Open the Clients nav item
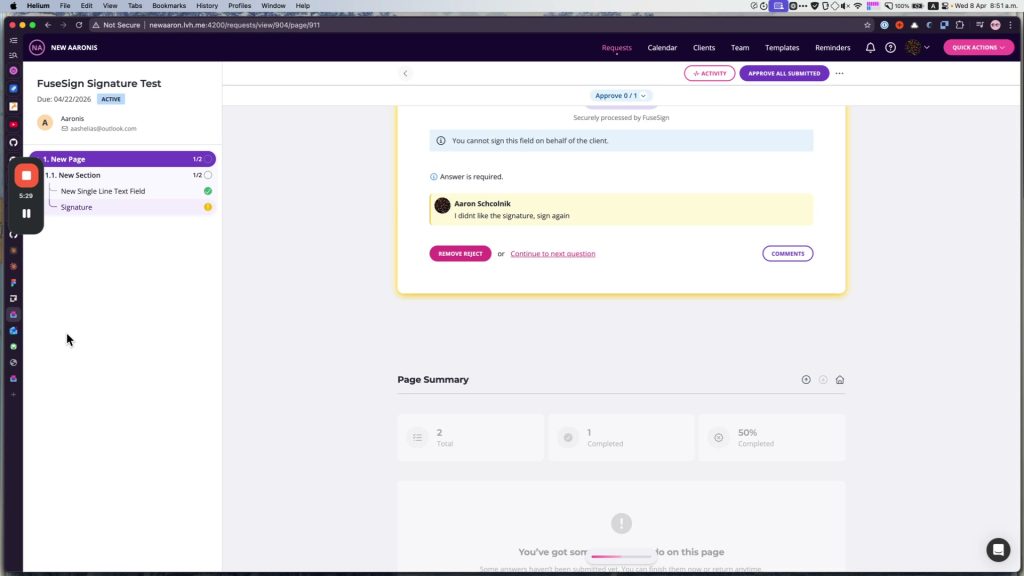The width and height of the screenshot is (1024, 576). pos(704,48)
